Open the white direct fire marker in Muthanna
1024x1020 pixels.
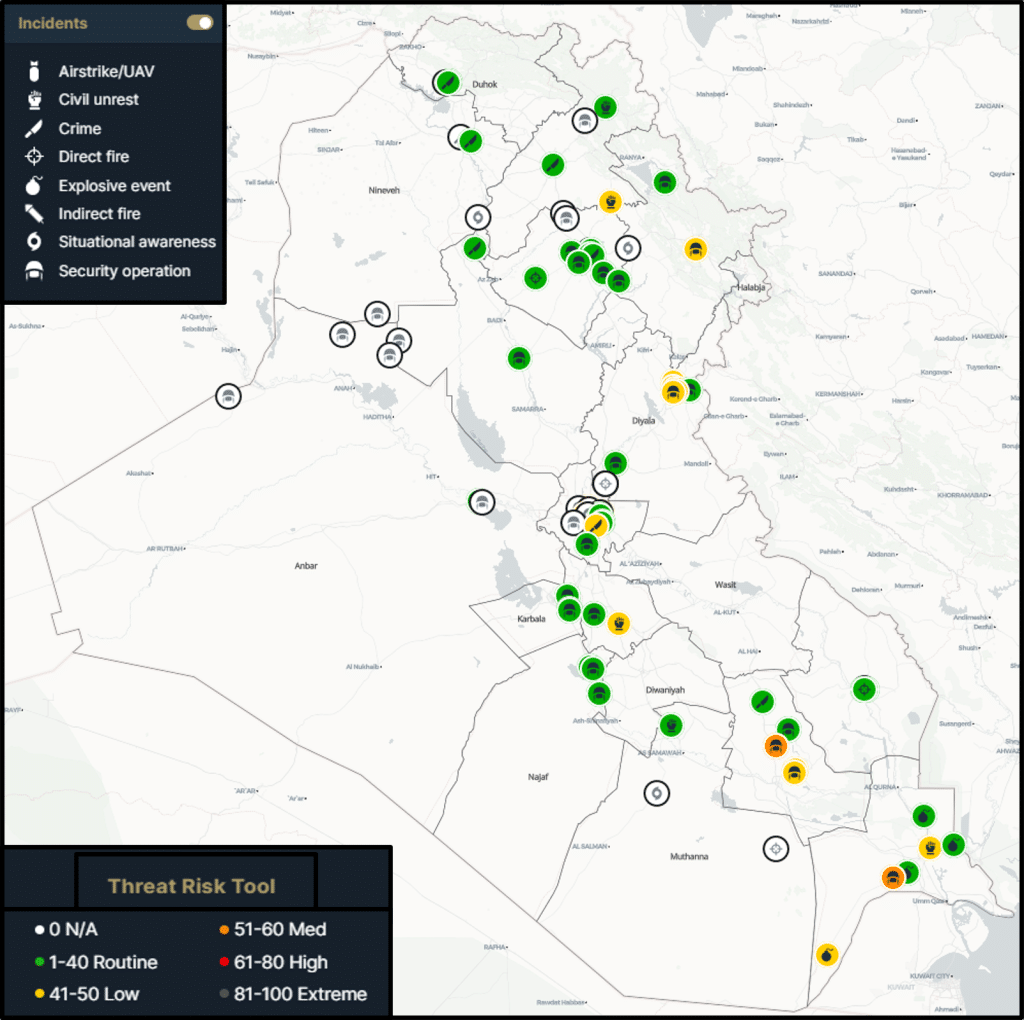775,849
